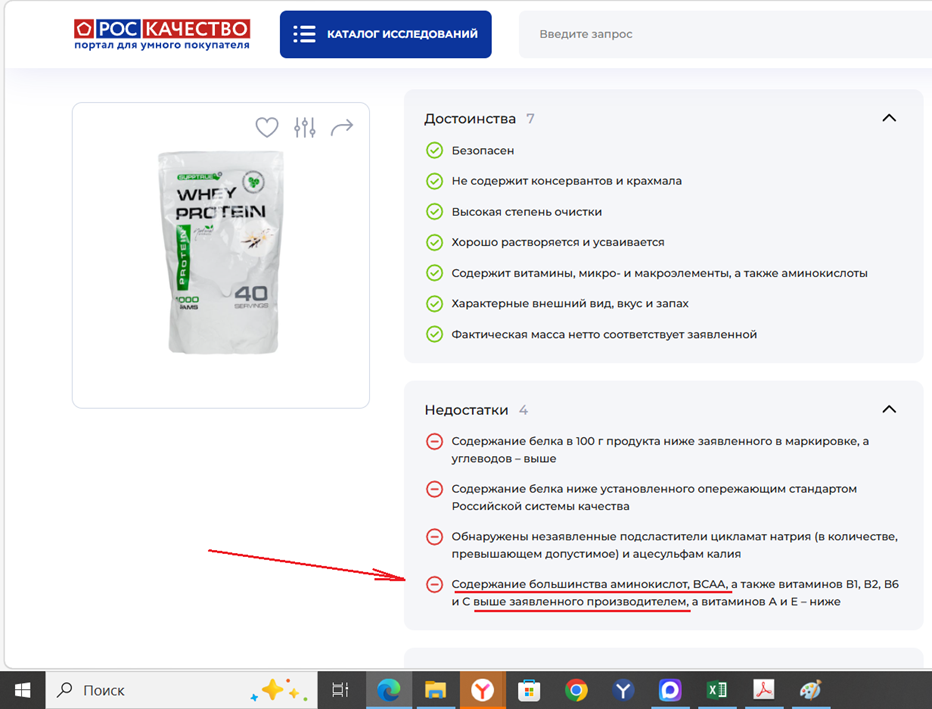
Task: Click check icon for Фактическая масса нетто
Action: tap(434, 334)
